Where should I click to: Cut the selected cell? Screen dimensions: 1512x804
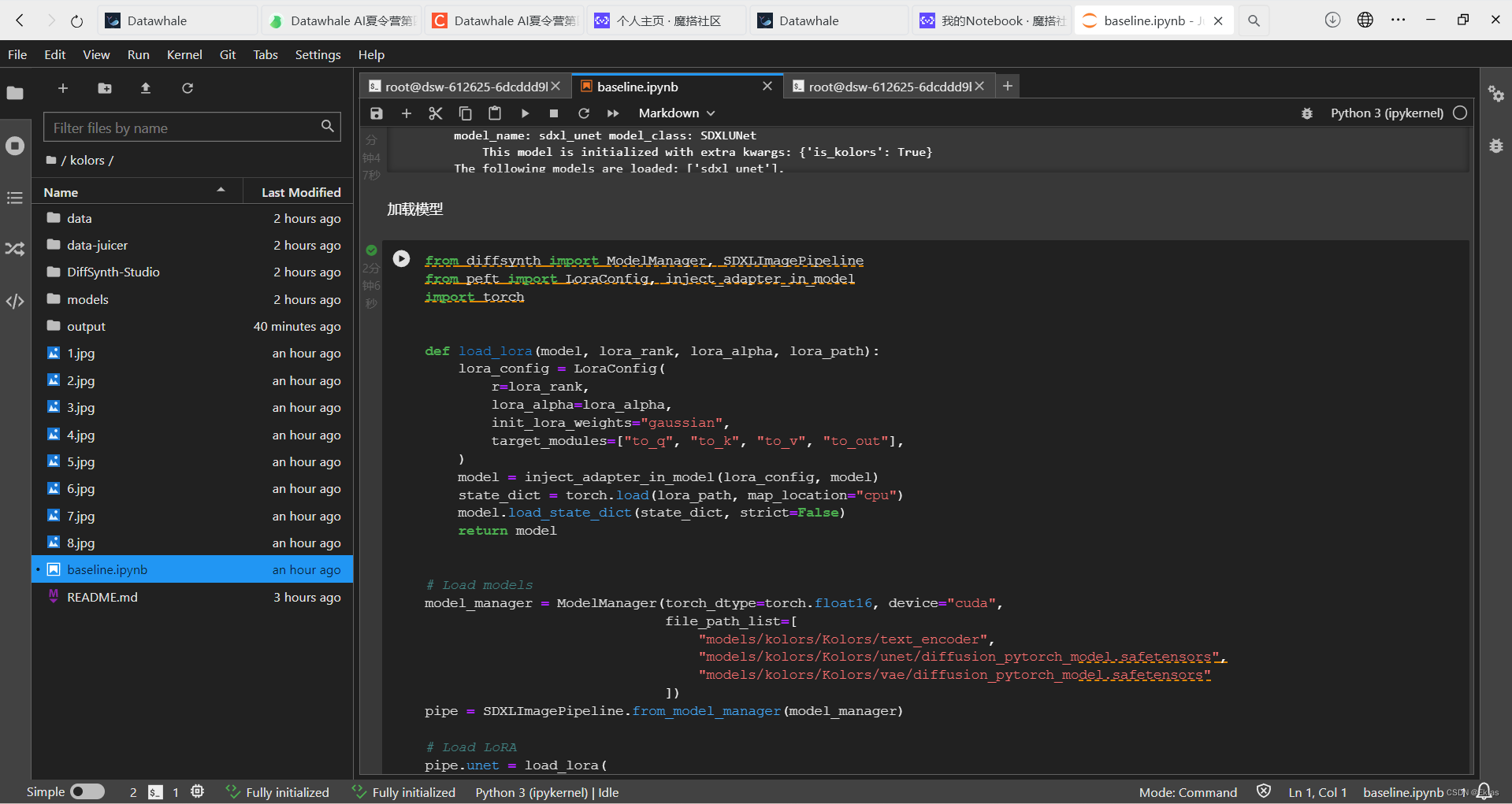pos(436,113)
